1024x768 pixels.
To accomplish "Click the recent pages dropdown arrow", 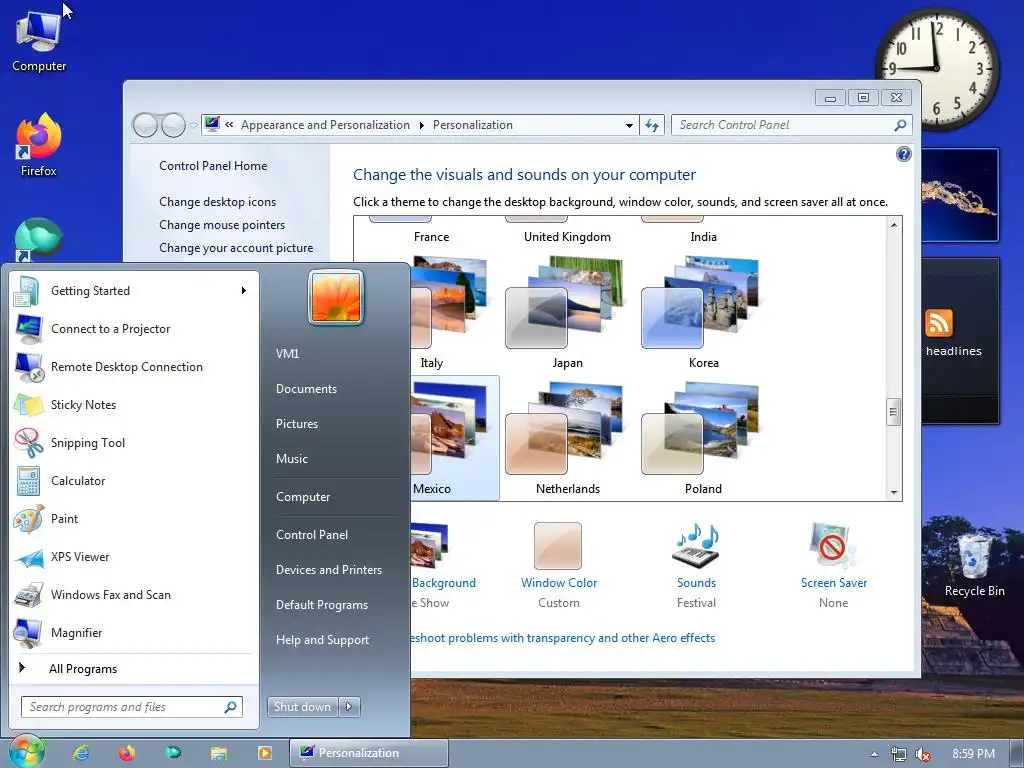I will [193, 125].
